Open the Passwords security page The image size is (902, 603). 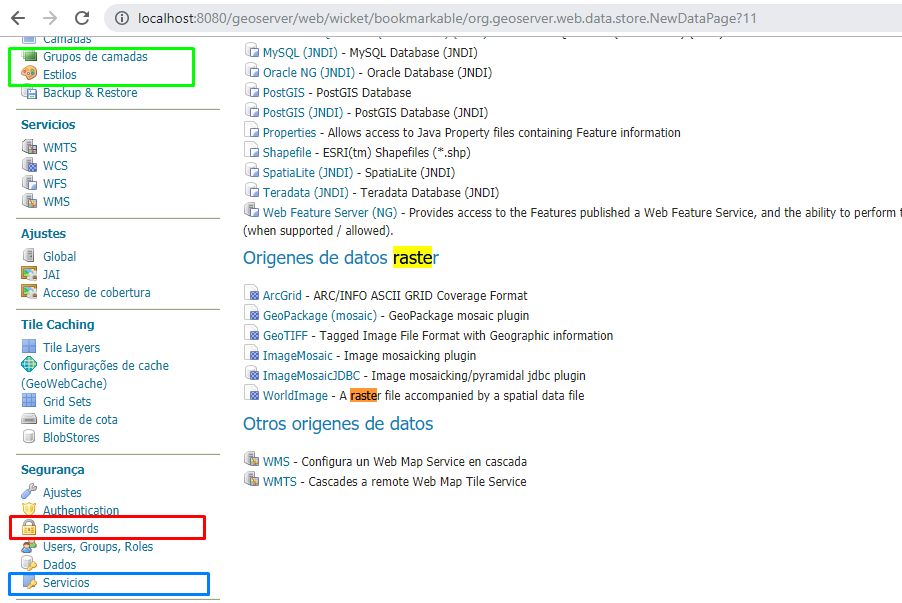71,528
